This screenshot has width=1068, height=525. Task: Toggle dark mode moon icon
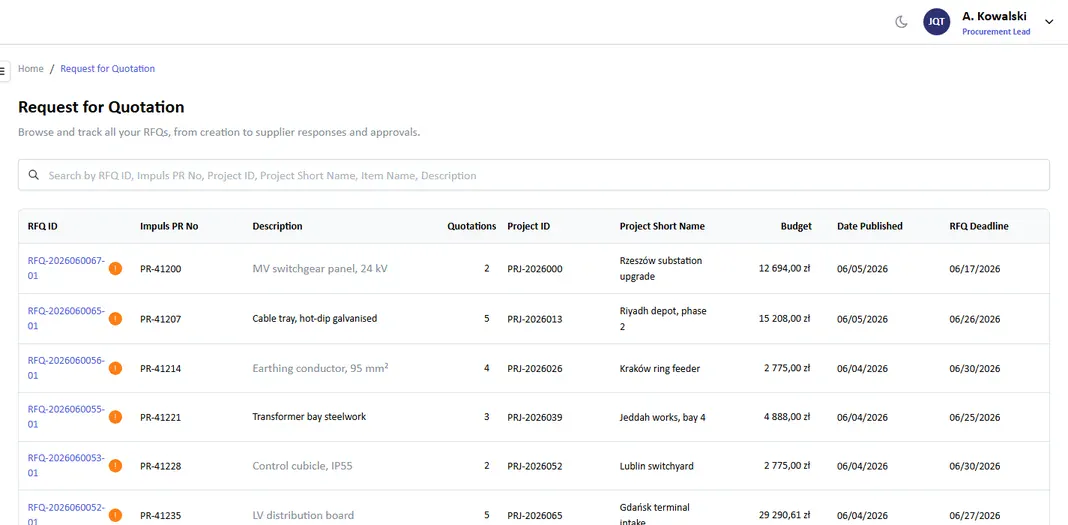click(x=901, y=22)
